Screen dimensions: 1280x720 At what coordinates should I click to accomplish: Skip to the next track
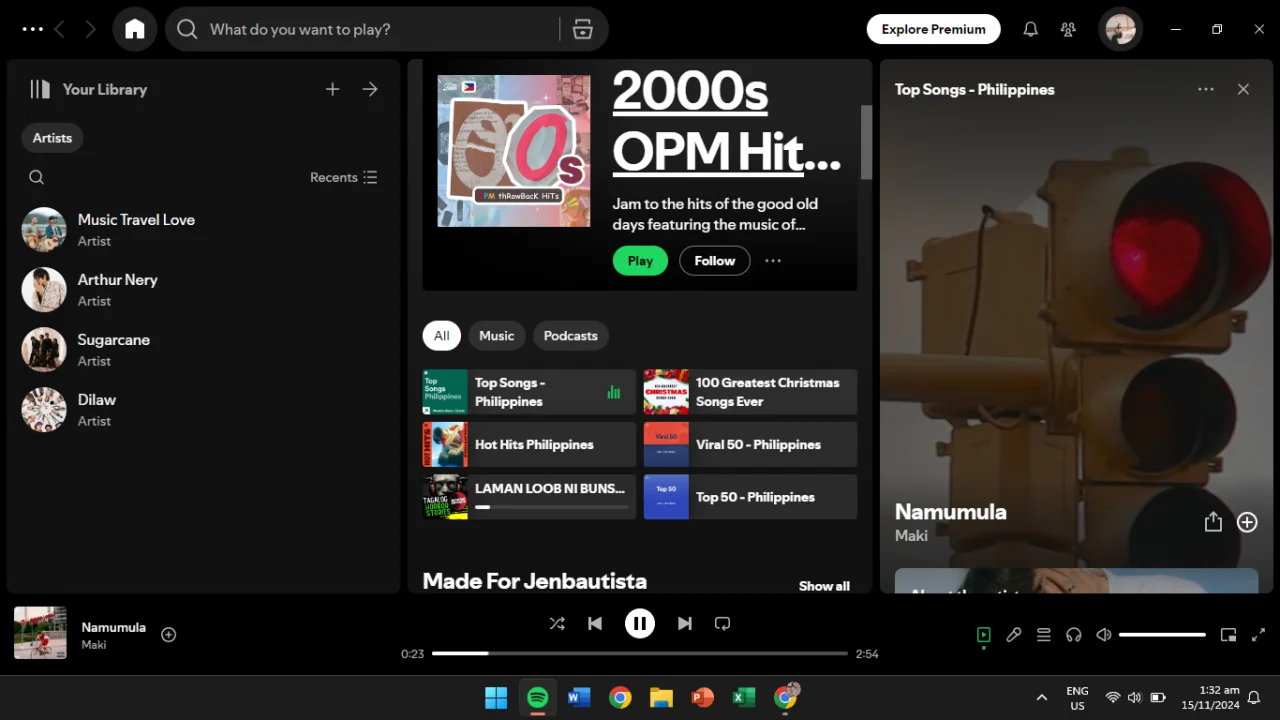(x=685, y=624)
